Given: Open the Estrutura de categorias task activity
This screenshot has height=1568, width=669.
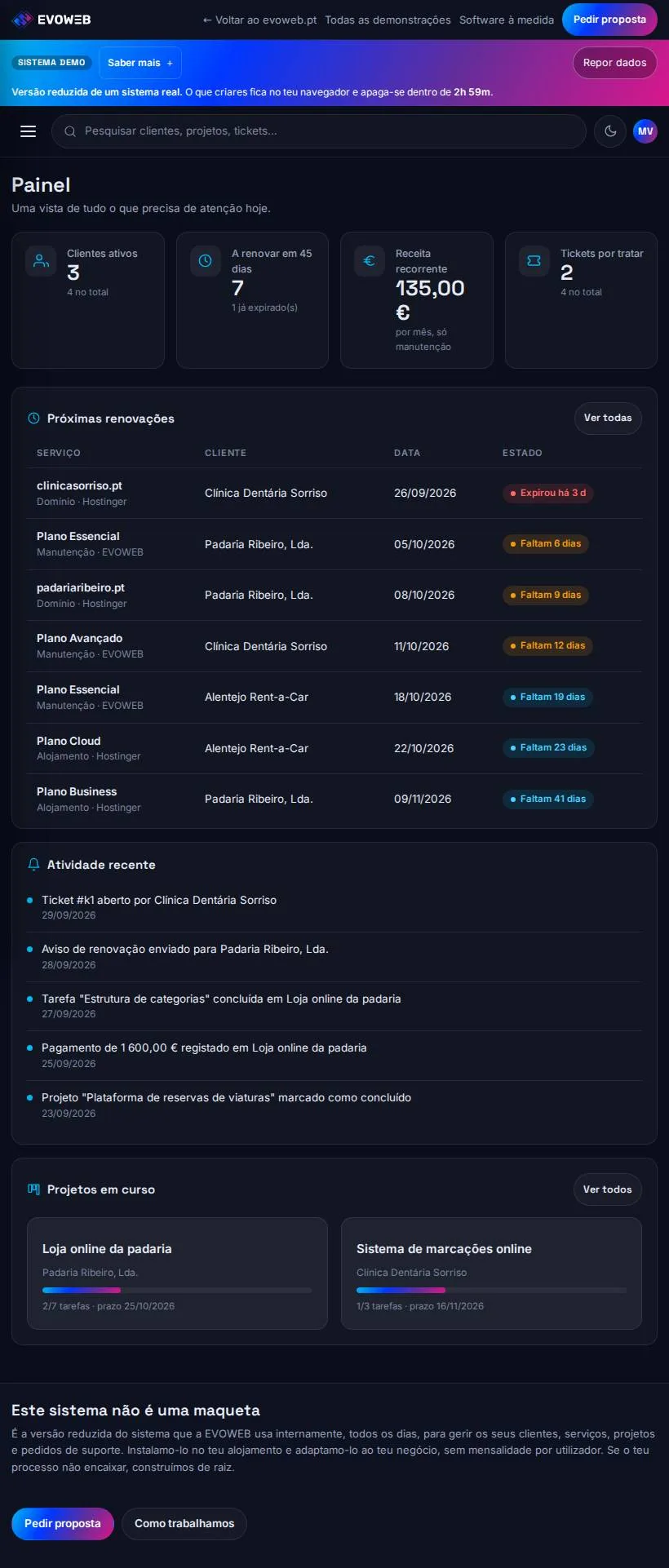Looking at the screenshot, I should coord(334,1006).
